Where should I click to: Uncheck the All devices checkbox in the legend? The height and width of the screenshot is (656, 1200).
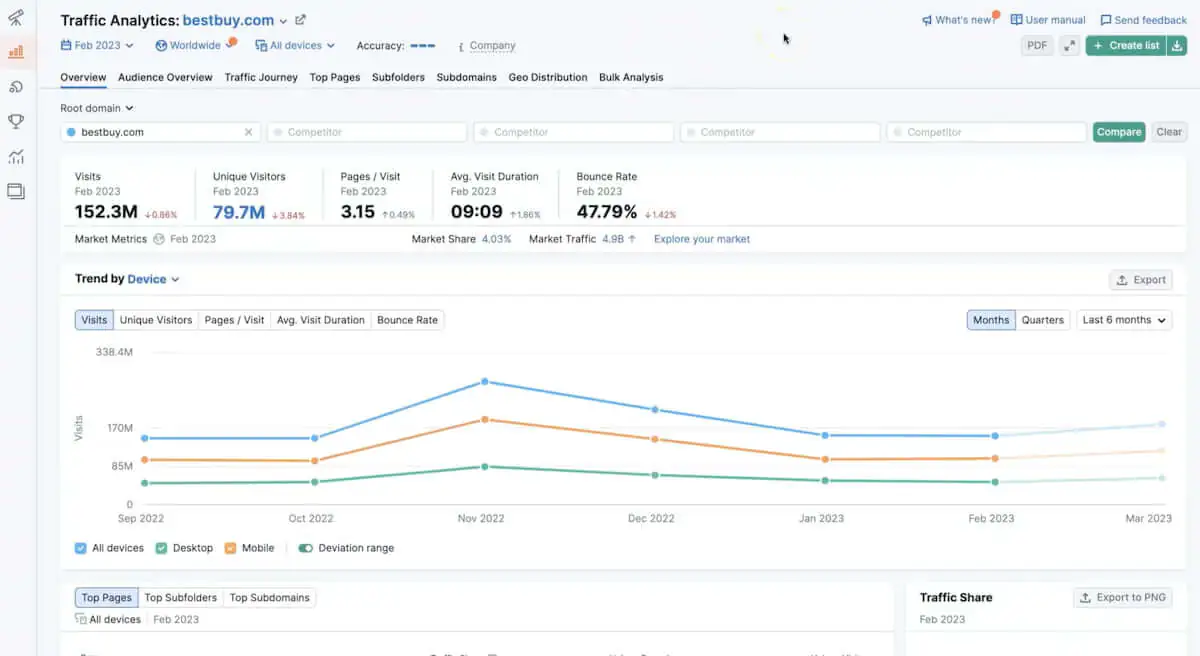tap(79, 547)
